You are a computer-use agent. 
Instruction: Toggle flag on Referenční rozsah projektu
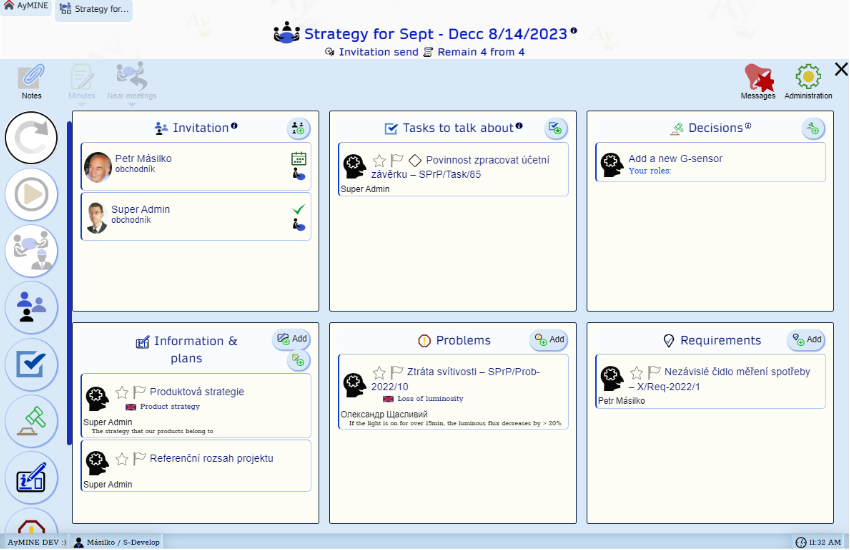[139, 459]
